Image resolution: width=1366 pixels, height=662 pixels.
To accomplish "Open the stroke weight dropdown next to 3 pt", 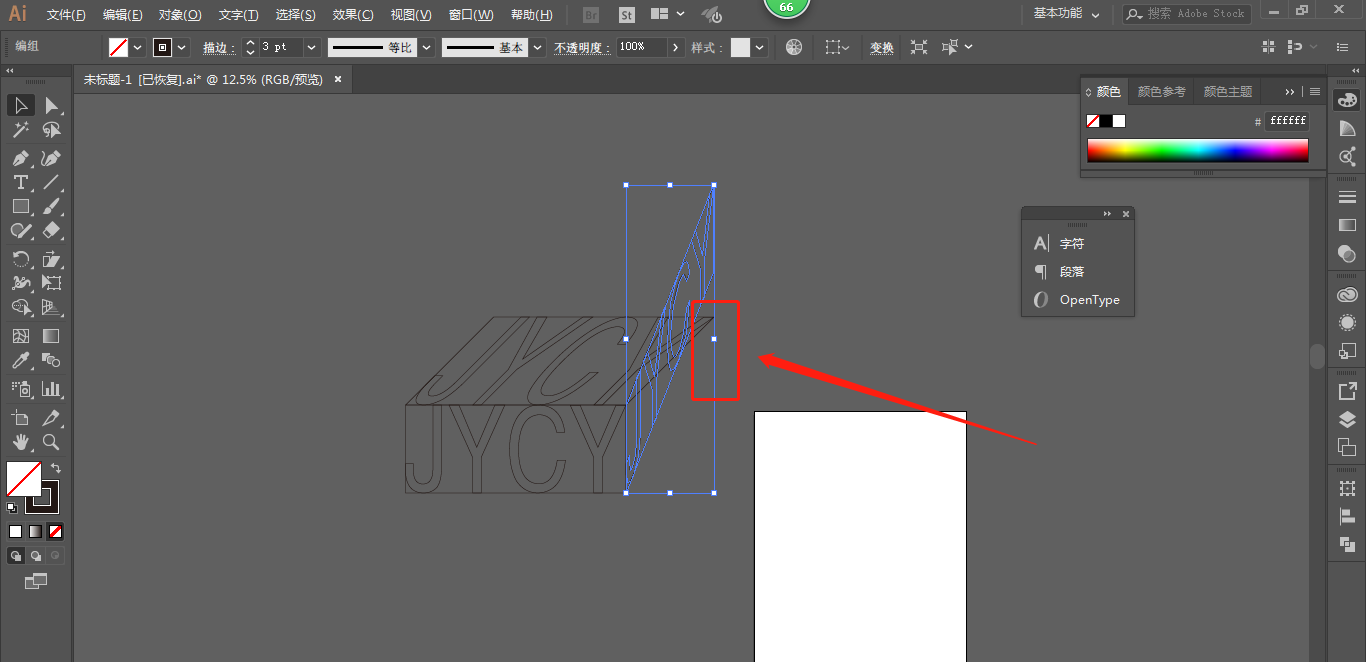I will click(311, 47).
